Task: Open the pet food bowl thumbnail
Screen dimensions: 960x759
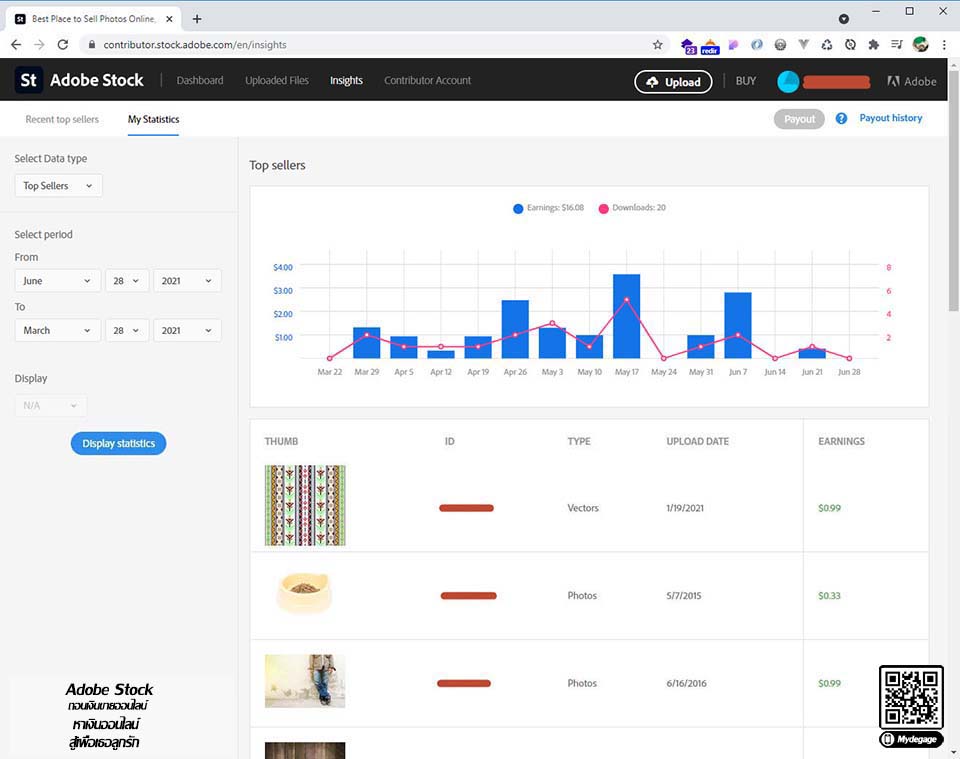Action: coord(304,593)
